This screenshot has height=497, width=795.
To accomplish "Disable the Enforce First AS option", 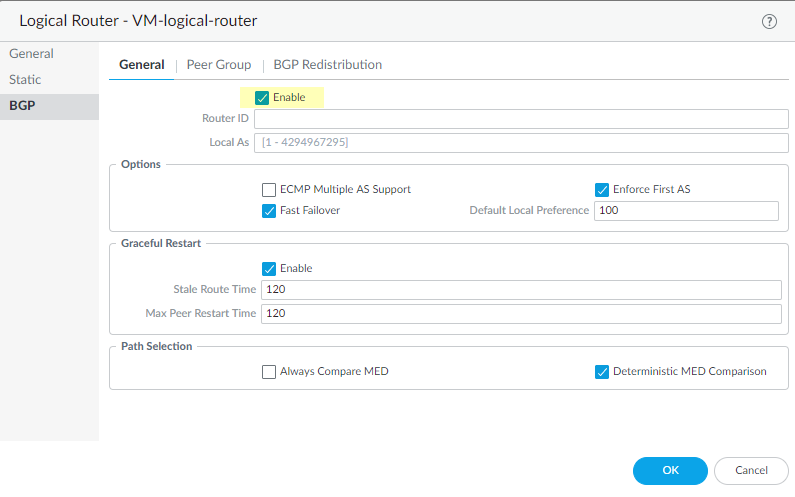I will pos(602,189).
